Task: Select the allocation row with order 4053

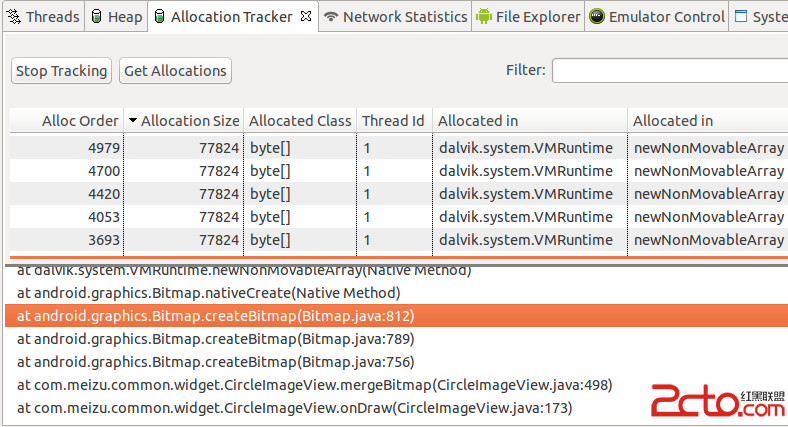Action: pos(399,217)
